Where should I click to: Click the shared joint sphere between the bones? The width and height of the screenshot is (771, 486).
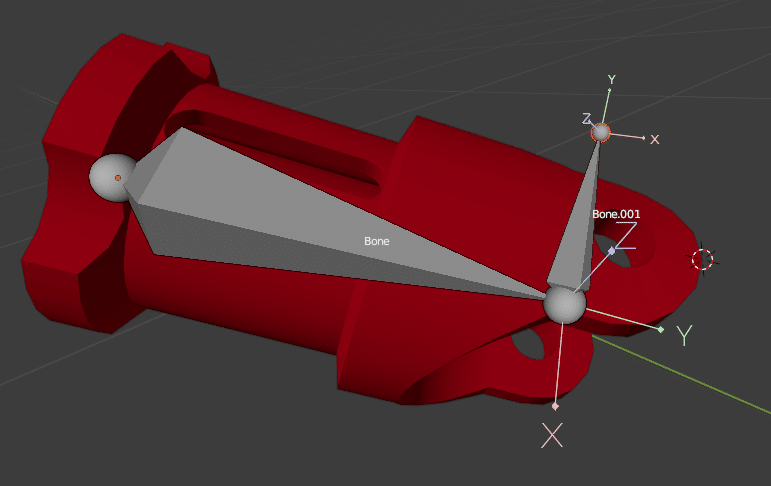pyautogui.click(x=564, y=305)
